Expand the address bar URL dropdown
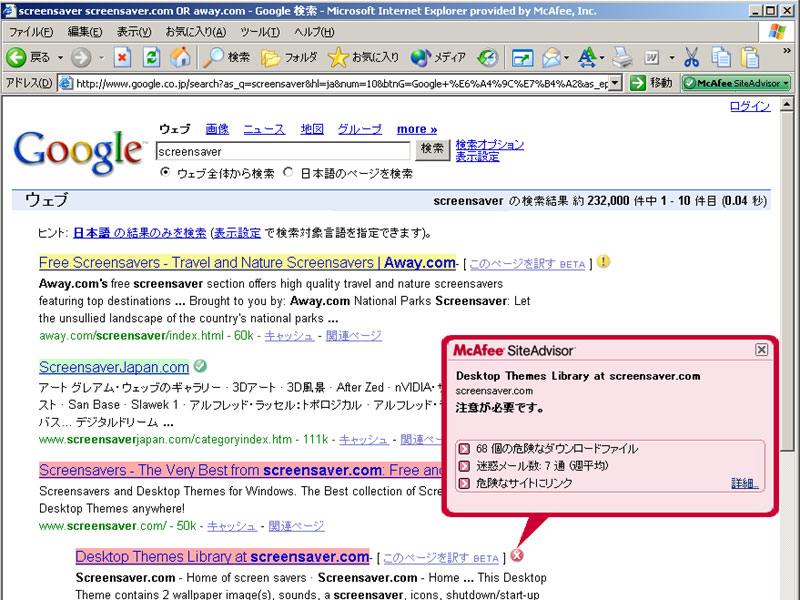This screenshot has width=800, height=600. coord(616,83)
